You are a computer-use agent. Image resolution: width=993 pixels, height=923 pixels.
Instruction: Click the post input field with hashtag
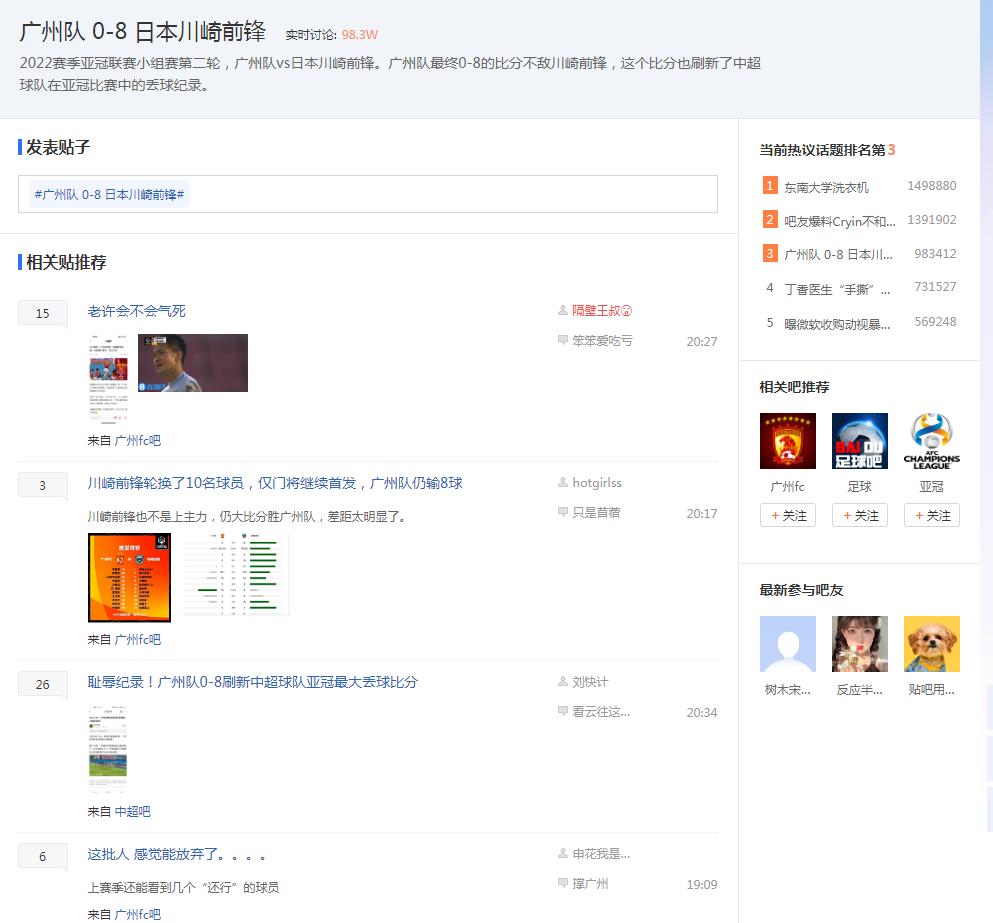point(367,194)
